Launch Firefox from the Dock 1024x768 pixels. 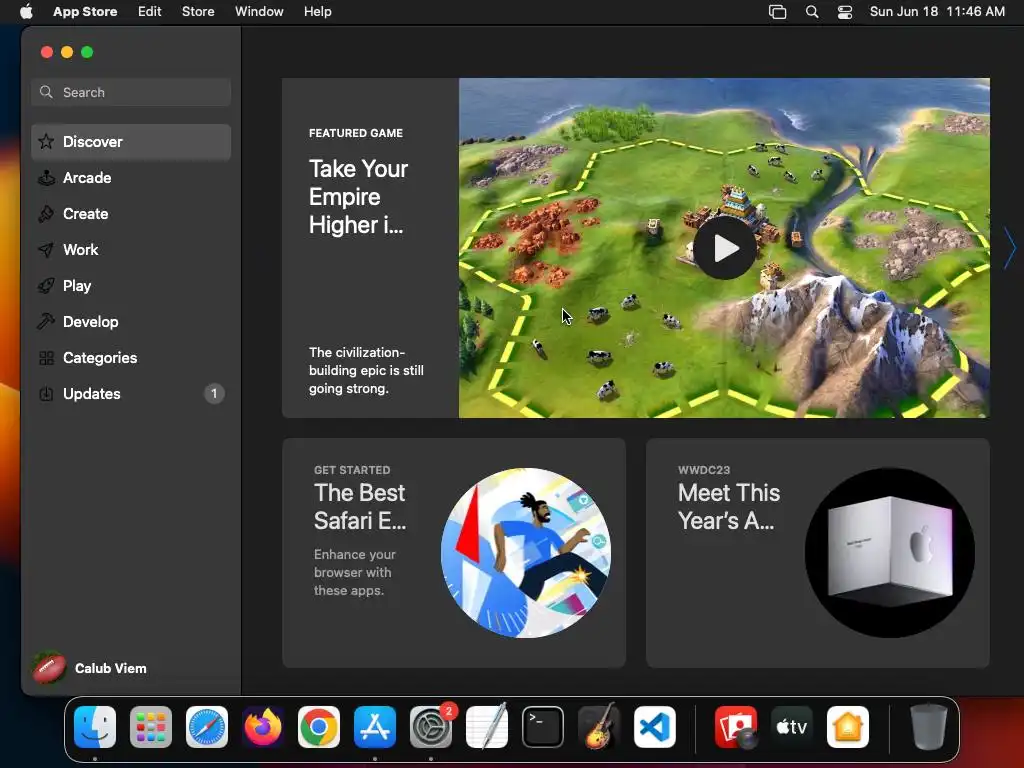[263, 727]
